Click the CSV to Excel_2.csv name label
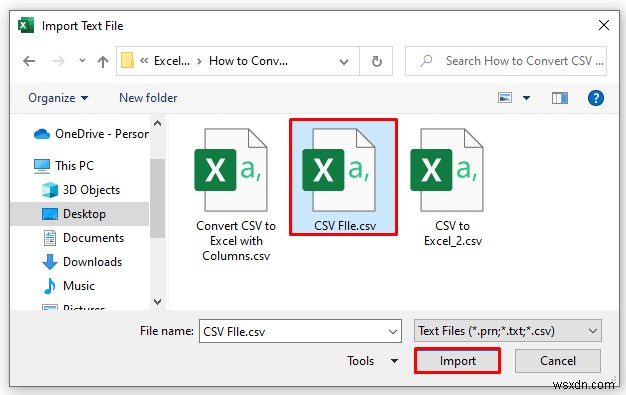 (453, 233)
